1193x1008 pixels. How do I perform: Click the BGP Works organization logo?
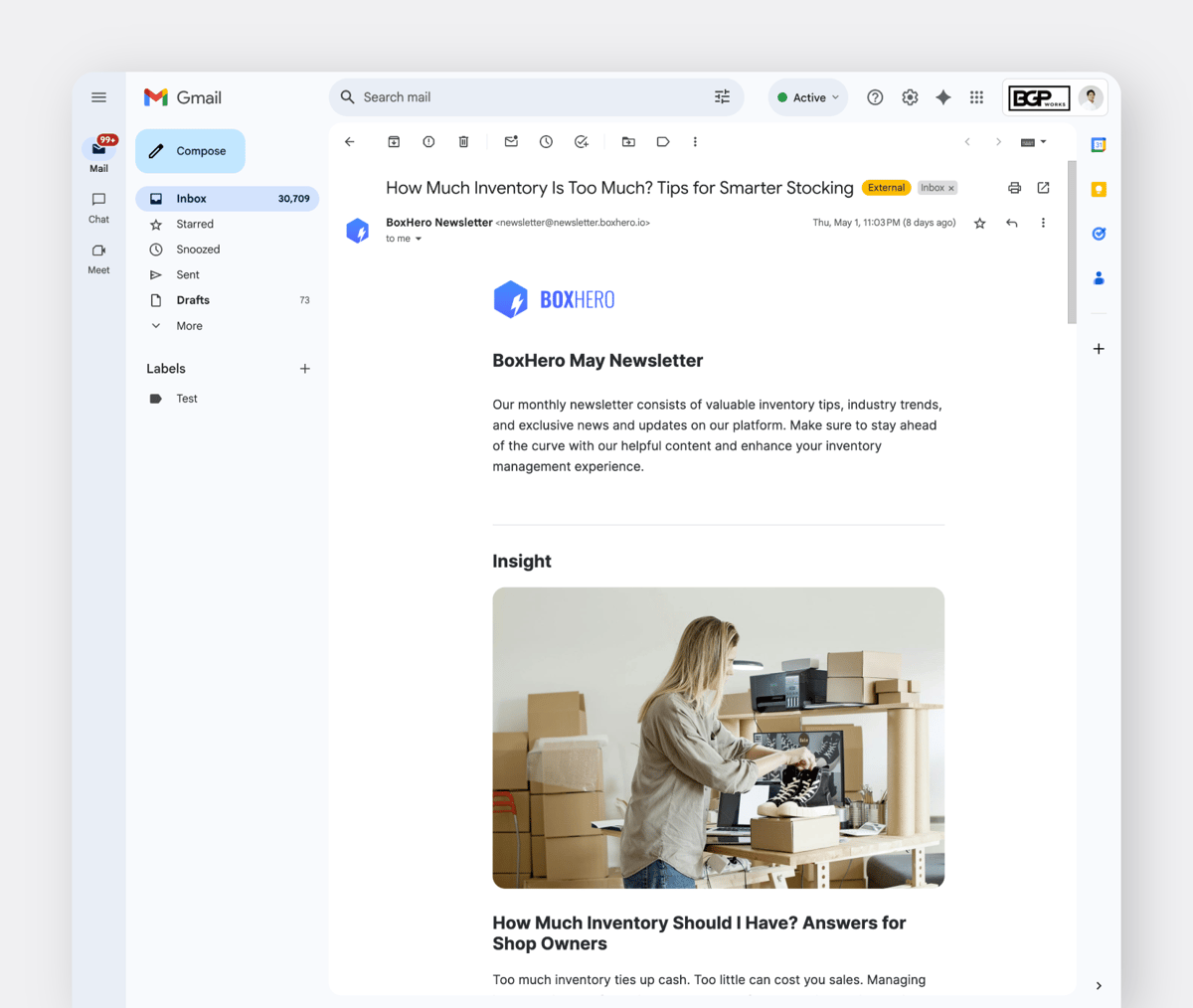pos(1040,97)
